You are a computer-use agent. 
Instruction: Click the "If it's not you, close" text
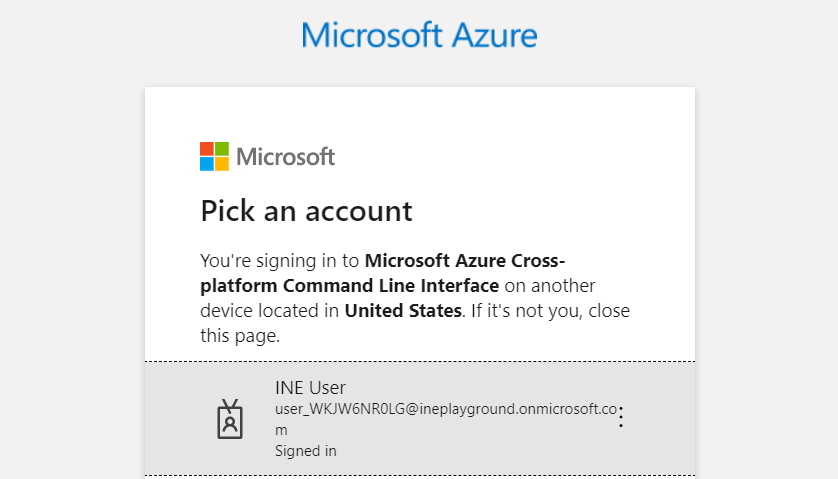(549, 311)
